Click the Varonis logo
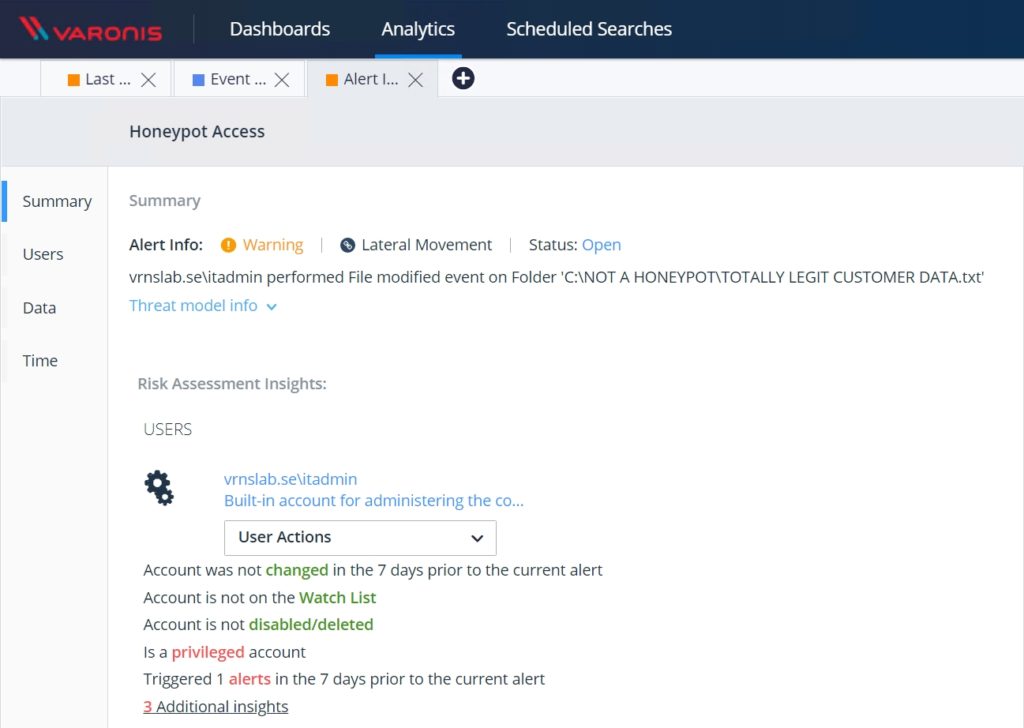This screenshot has height=728, width=1024. tap(91, 29)
